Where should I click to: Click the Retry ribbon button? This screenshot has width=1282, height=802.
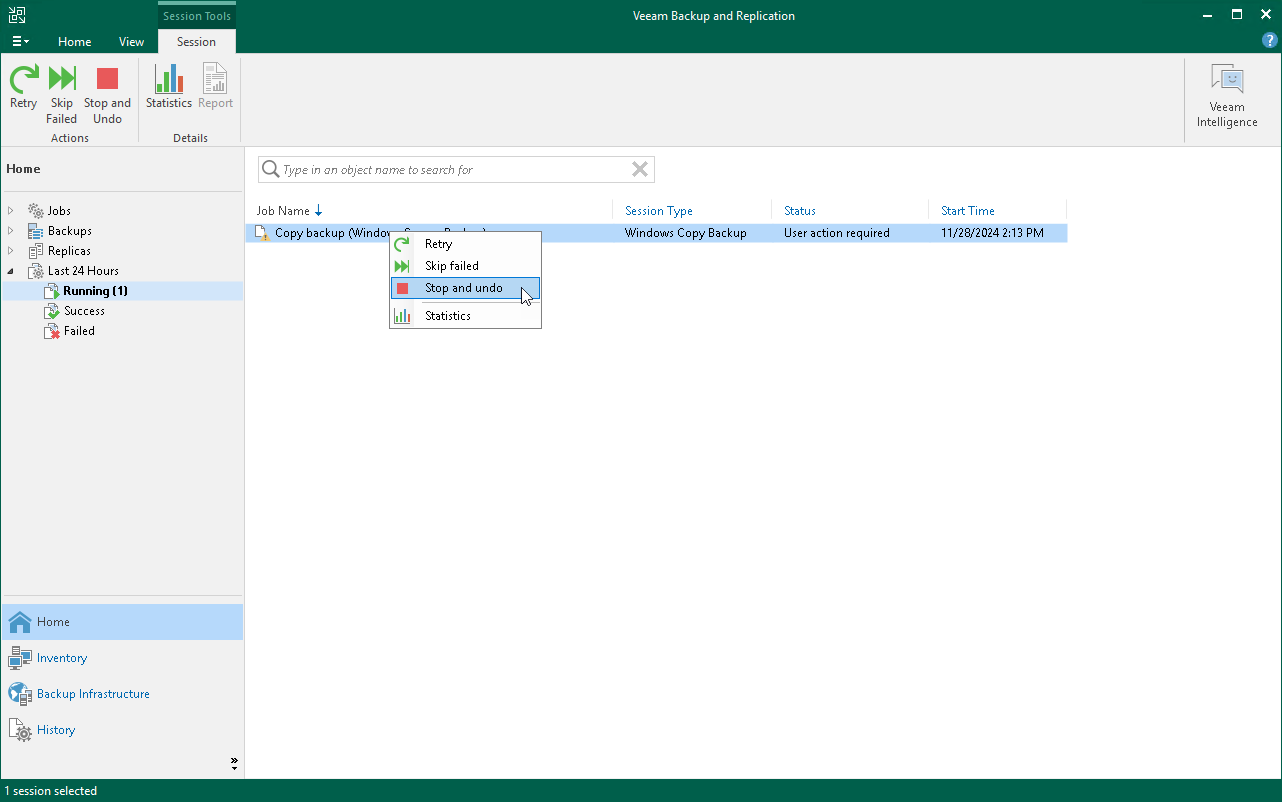pyautogui.click(x=23, y=88)
